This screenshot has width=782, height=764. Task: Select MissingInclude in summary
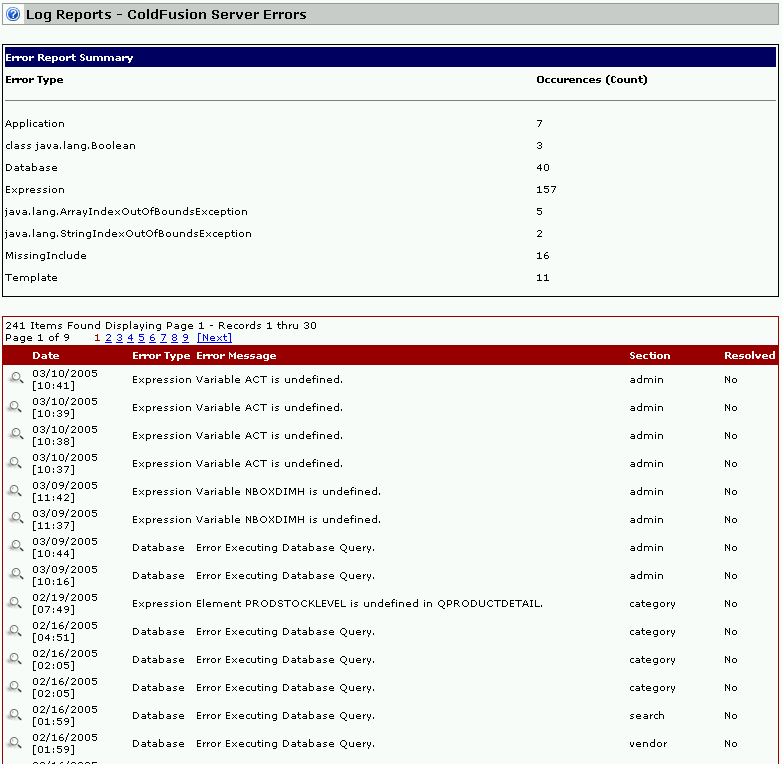(46, 255)
